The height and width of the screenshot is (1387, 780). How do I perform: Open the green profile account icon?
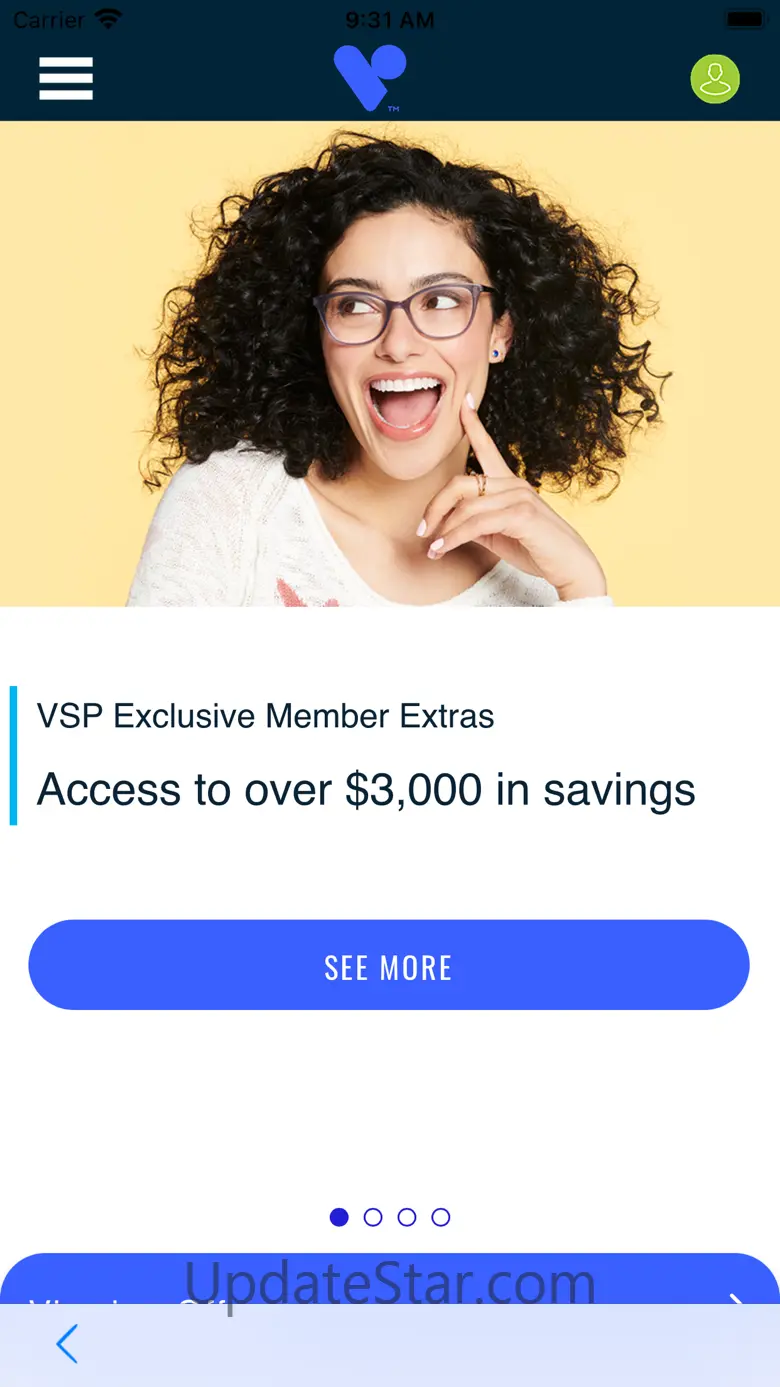point(715,79)
